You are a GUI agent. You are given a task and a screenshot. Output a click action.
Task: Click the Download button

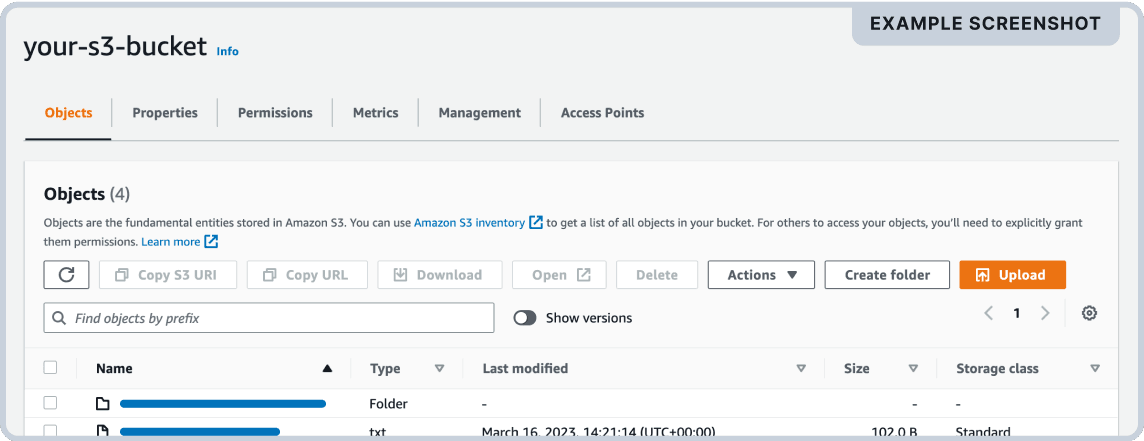[439, 275]
